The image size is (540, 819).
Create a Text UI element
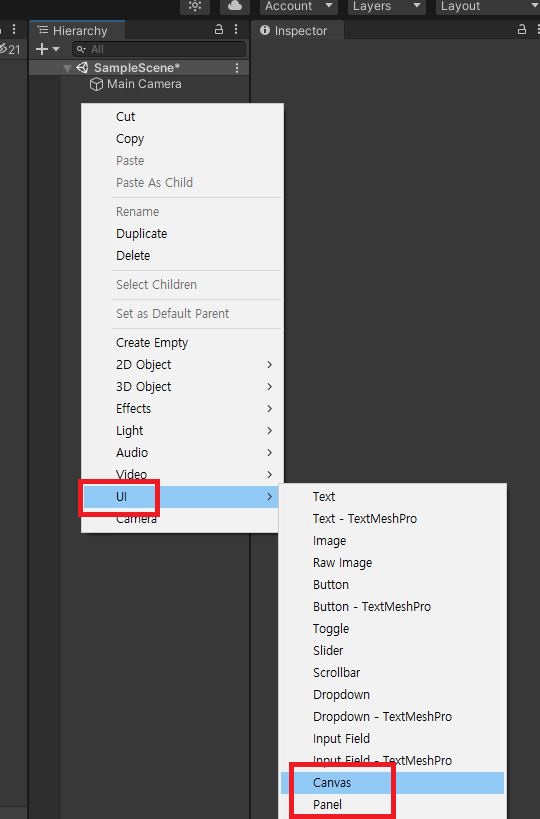click(x=392, y=497)
